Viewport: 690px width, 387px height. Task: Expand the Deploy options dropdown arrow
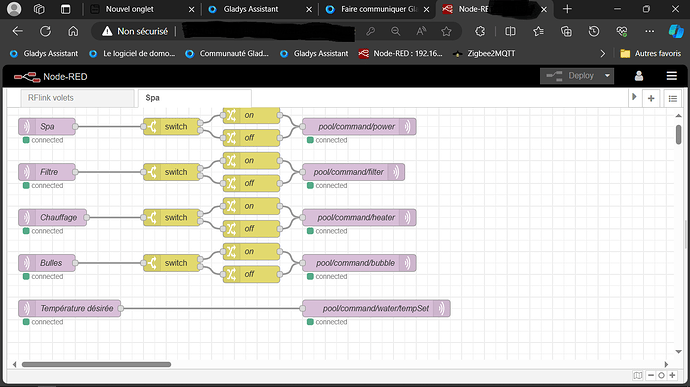click(x=607, y=76)
